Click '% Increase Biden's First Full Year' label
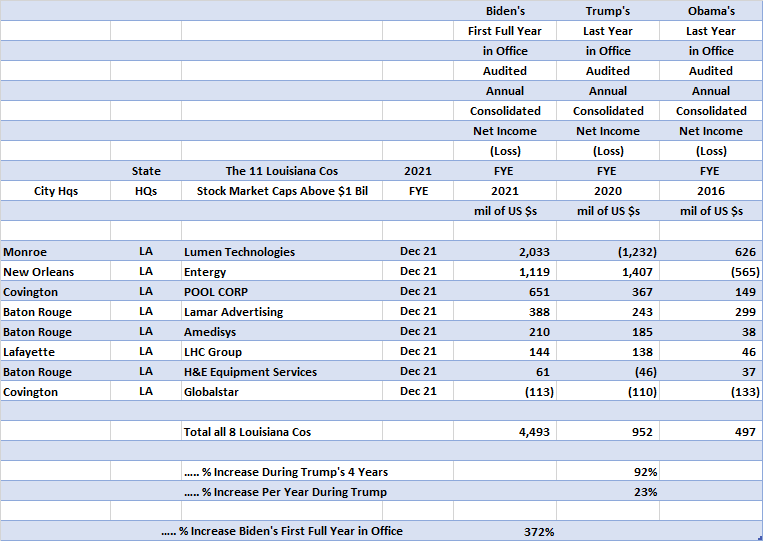Viewport: 763px width, 541px height. tap(282, 531)
